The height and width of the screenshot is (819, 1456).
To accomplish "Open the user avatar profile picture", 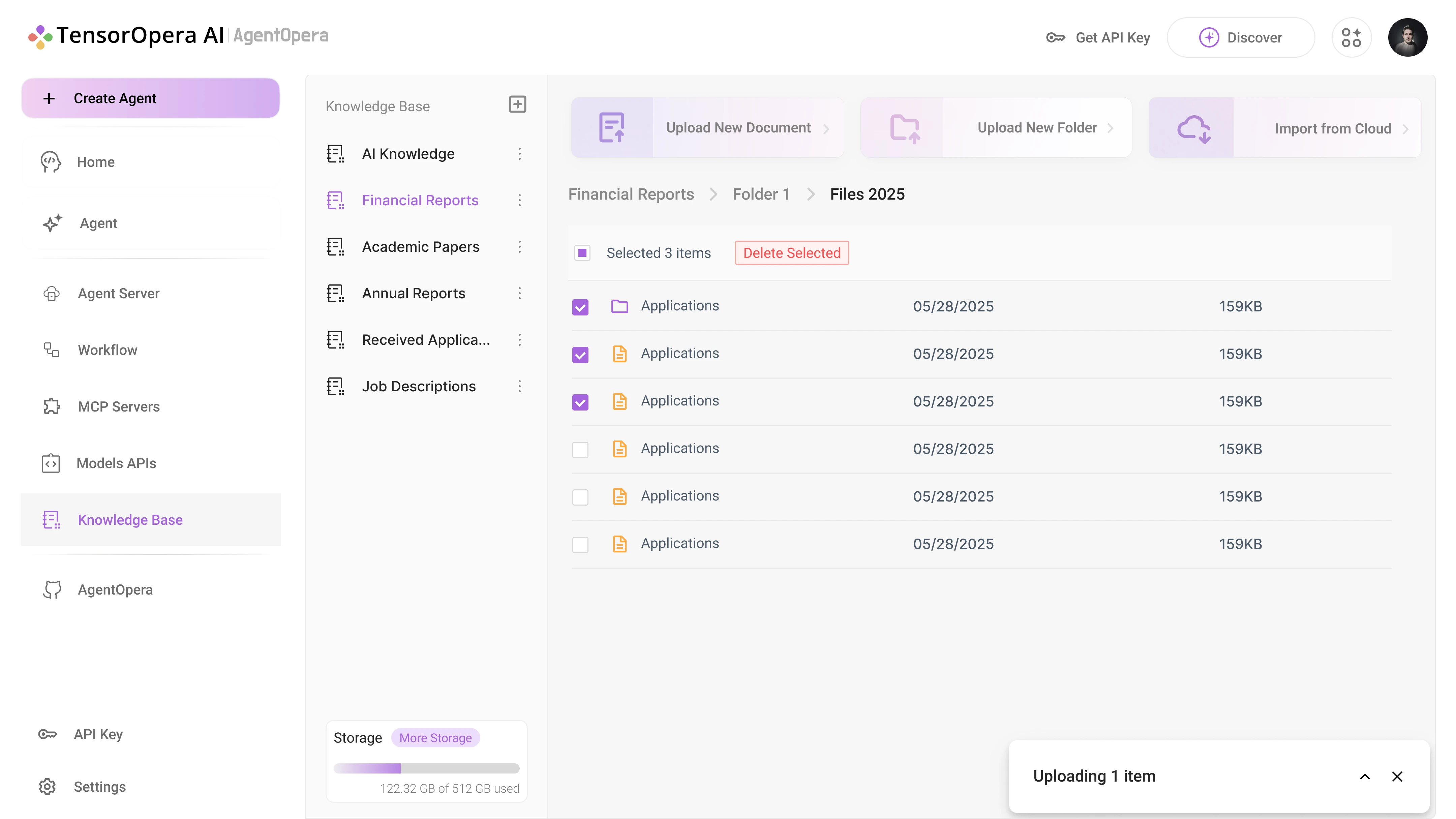I will 1408,37.
